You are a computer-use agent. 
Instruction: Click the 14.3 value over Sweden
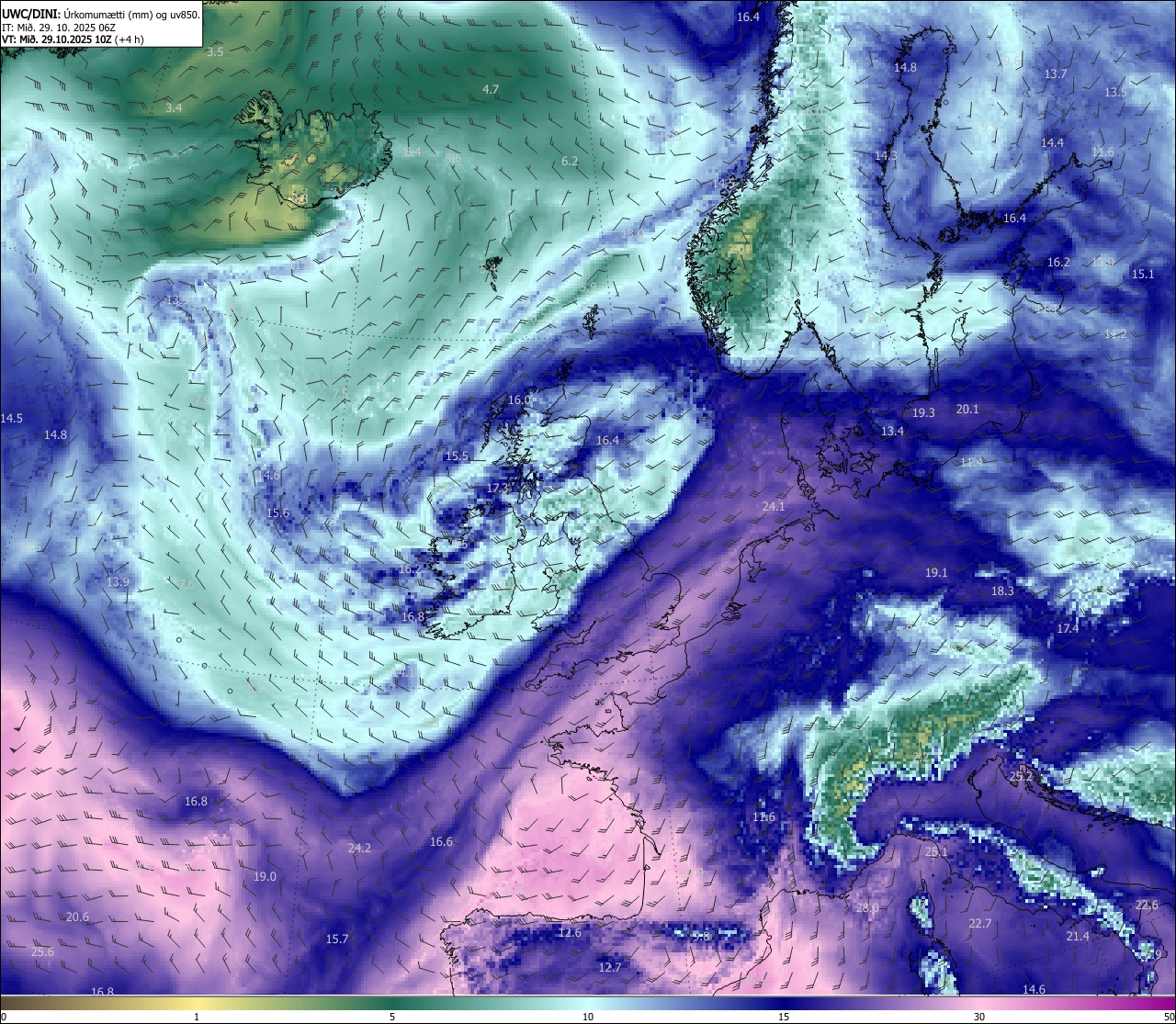(885, 156)
